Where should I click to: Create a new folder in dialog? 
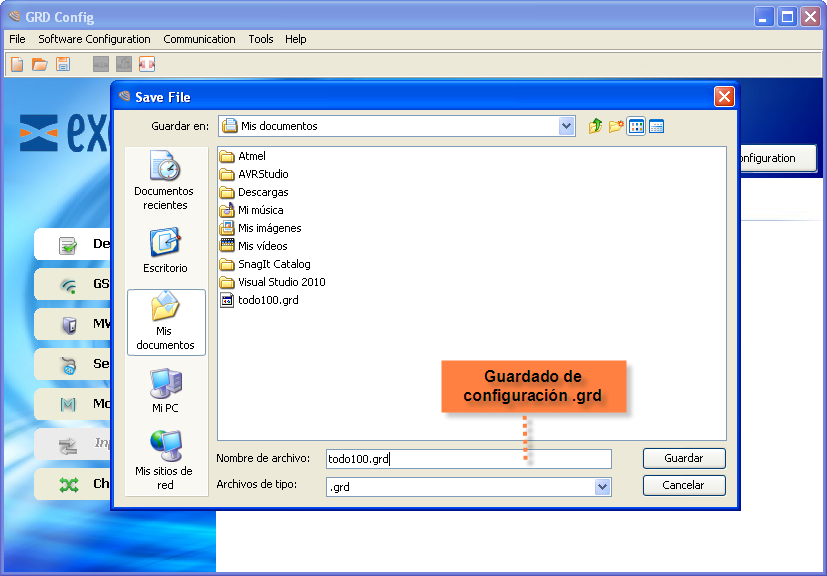616,126
